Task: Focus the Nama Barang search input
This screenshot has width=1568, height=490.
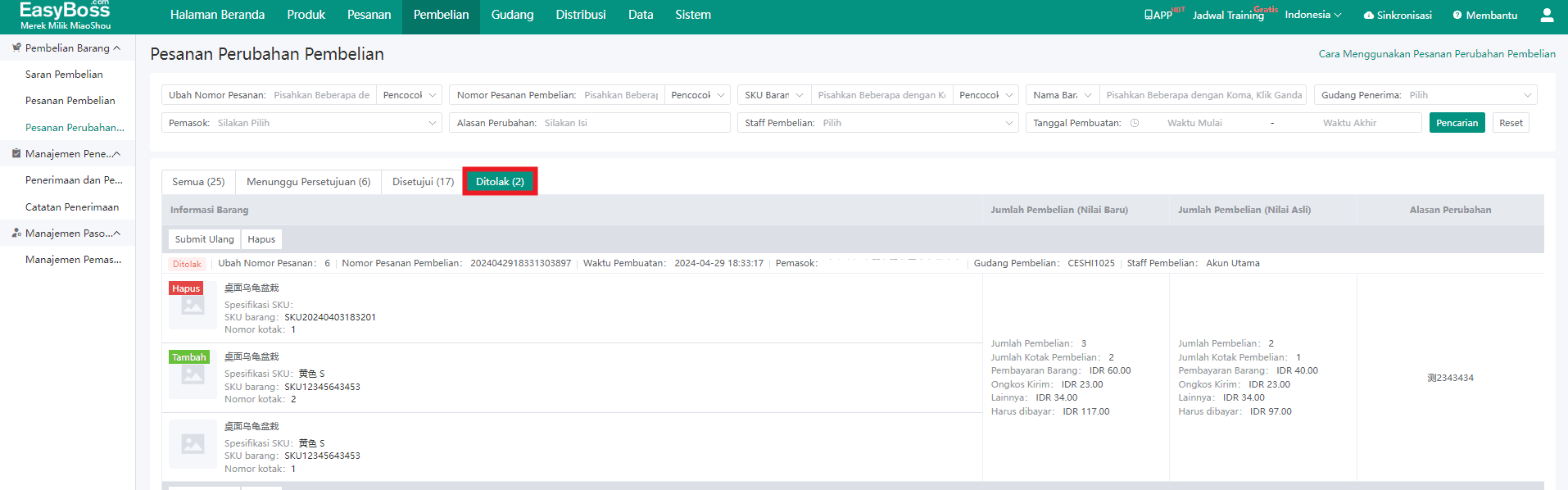Action: pyautogui.click(x=1204, y=95)
